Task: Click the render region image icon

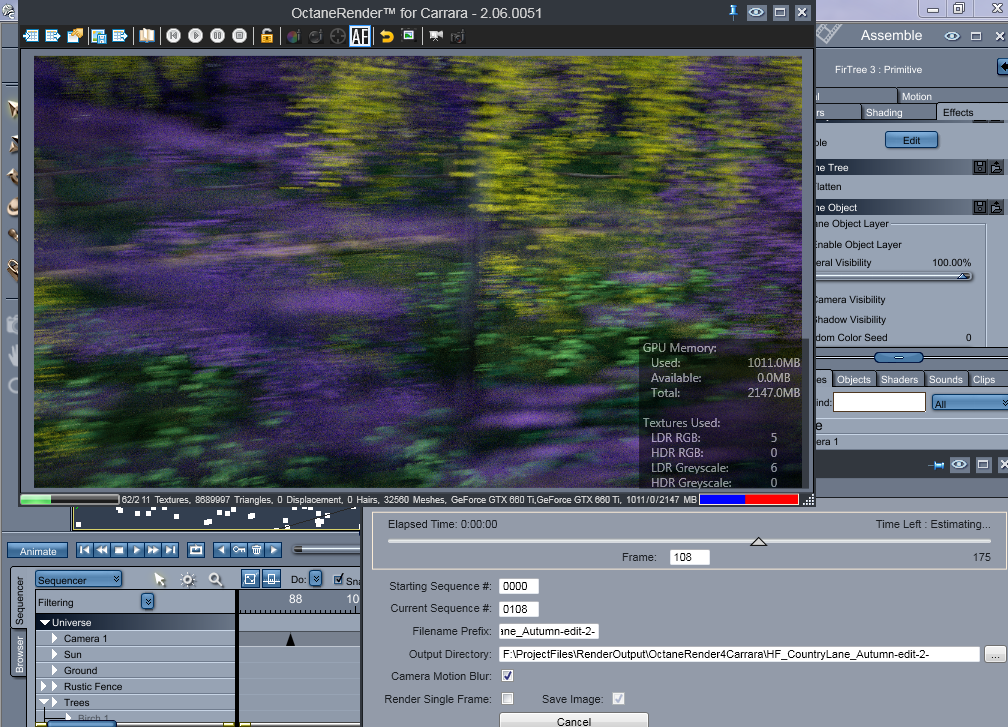Action: point(408,35)
